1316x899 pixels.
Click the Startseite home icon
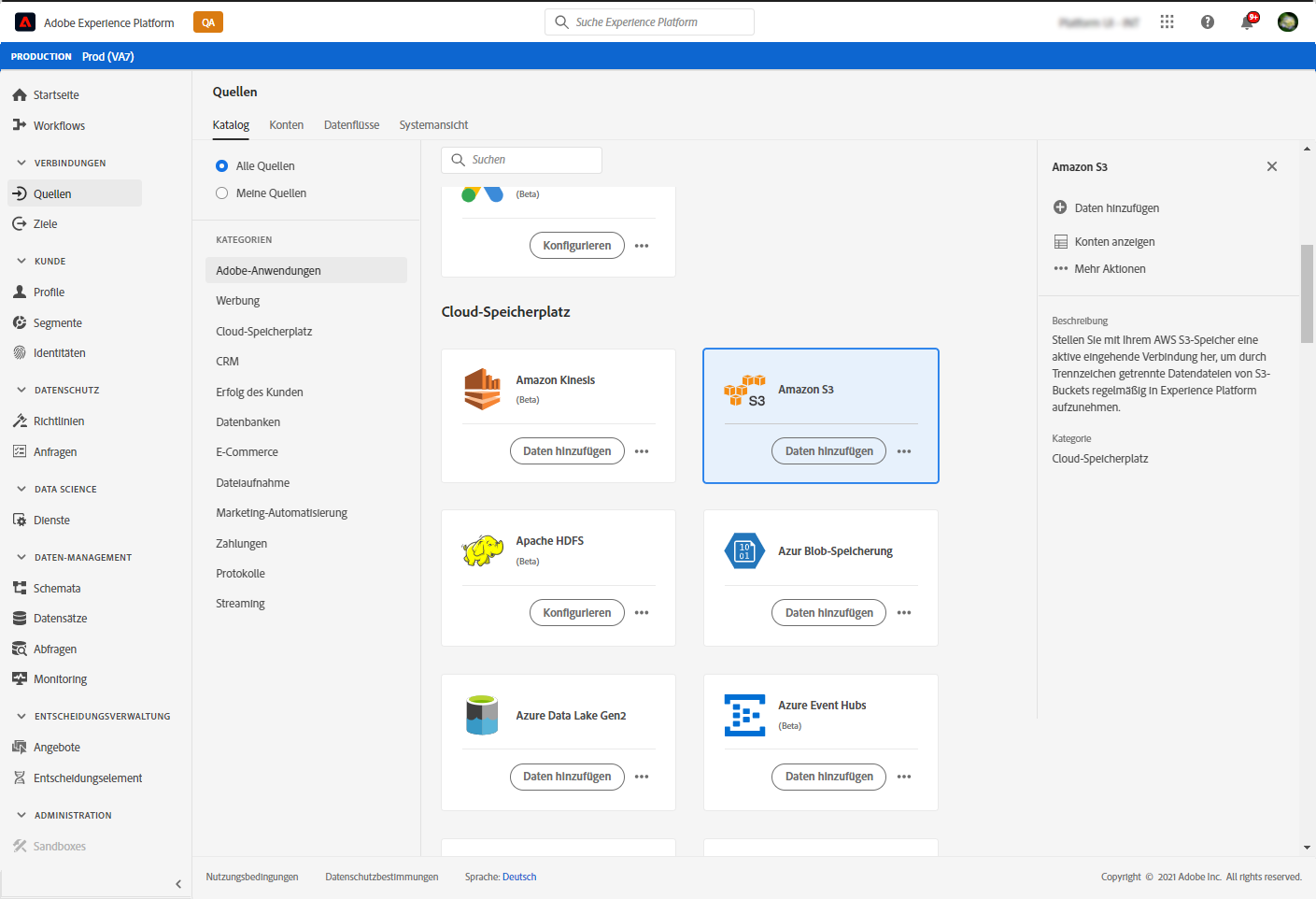20,94
